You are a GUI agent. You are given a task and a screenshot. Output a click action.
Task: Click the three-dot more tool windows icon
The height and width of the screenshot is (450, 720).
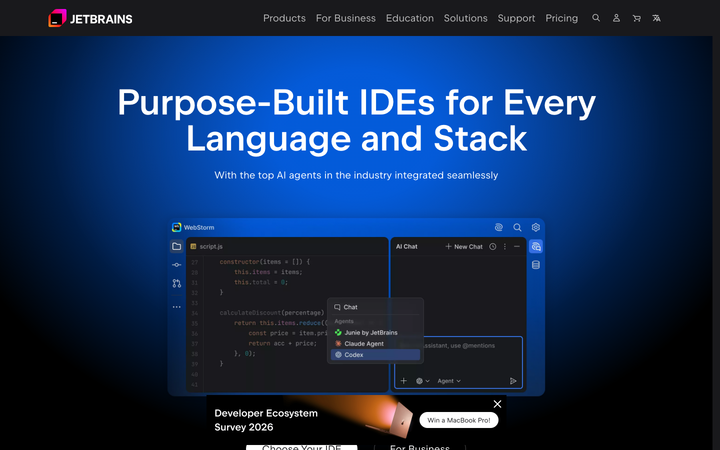(176, 307)
